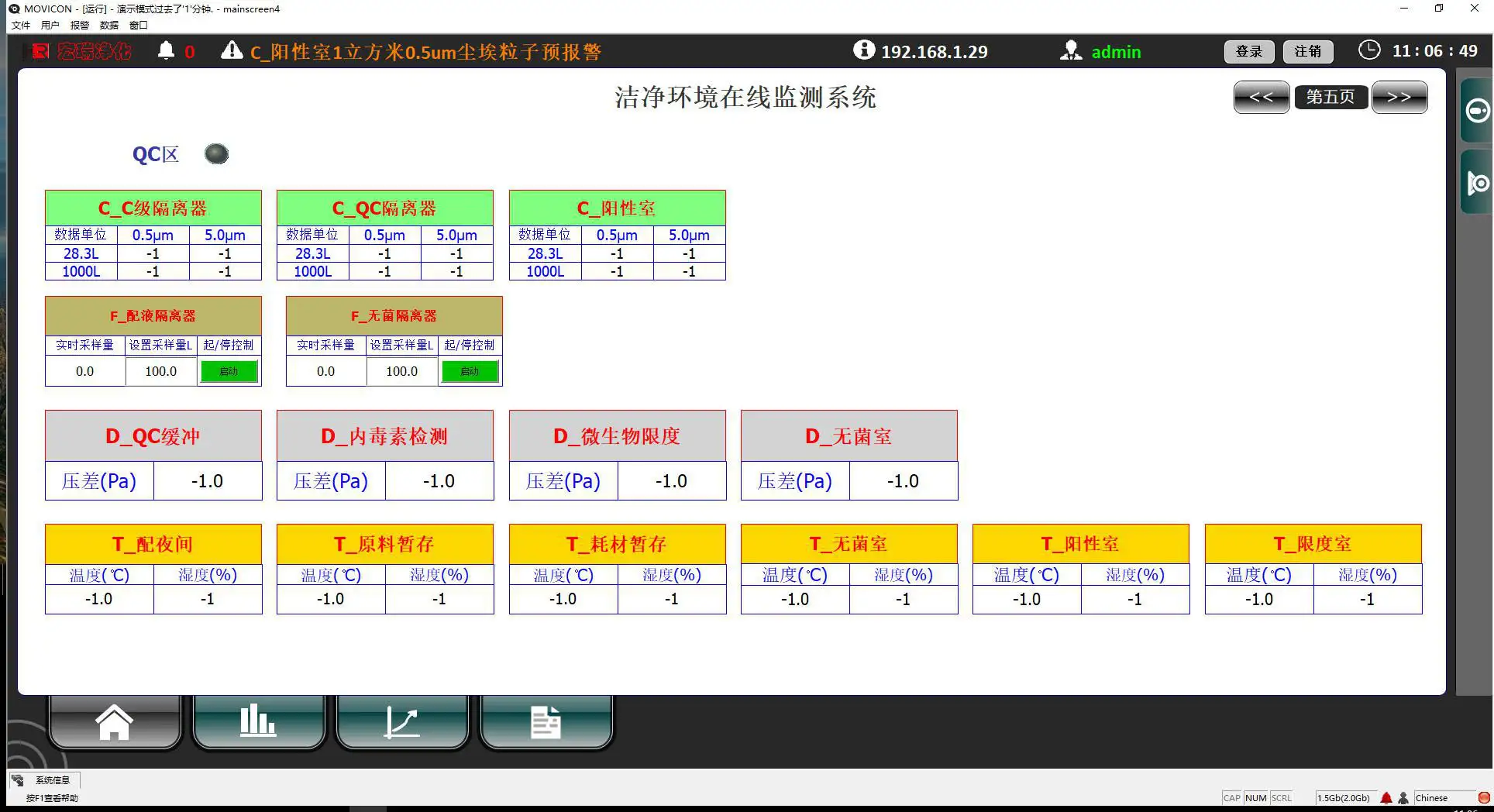Image resolution: width=1494 pixels, height=812 pixels.
Task: Click the alarm bell icon in header
Action: [166, 51]
